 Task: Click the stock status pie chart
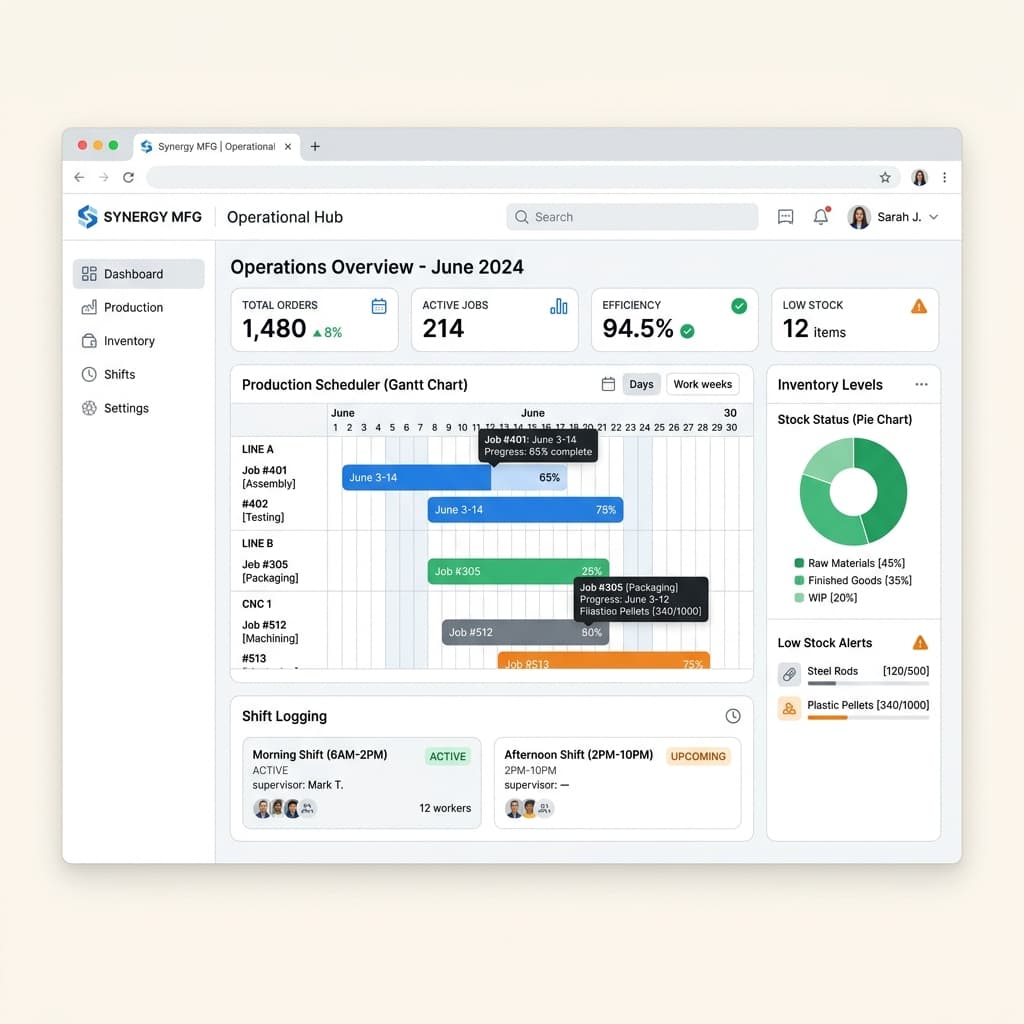click(853, 491)
